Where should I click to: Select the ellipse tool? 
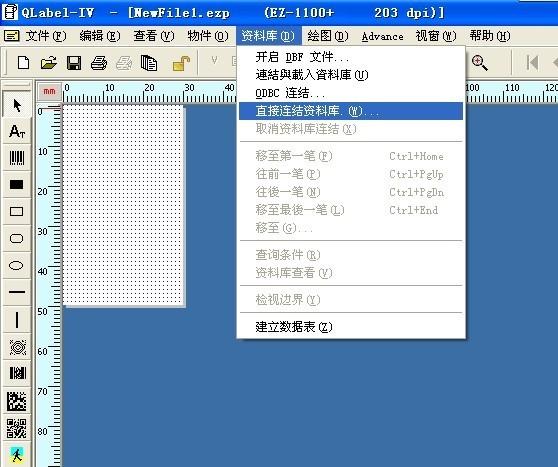click(17, 266)
